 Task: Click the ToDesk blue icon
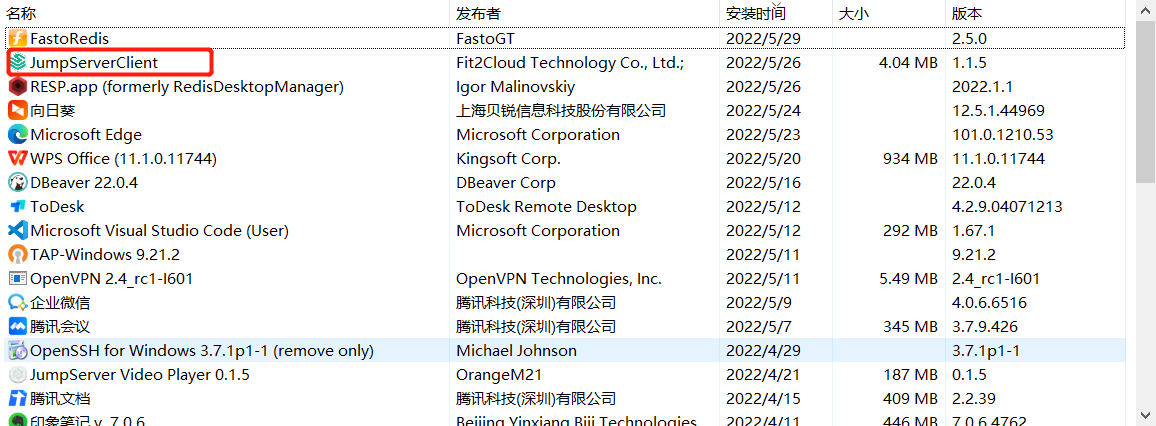[18, 206]
